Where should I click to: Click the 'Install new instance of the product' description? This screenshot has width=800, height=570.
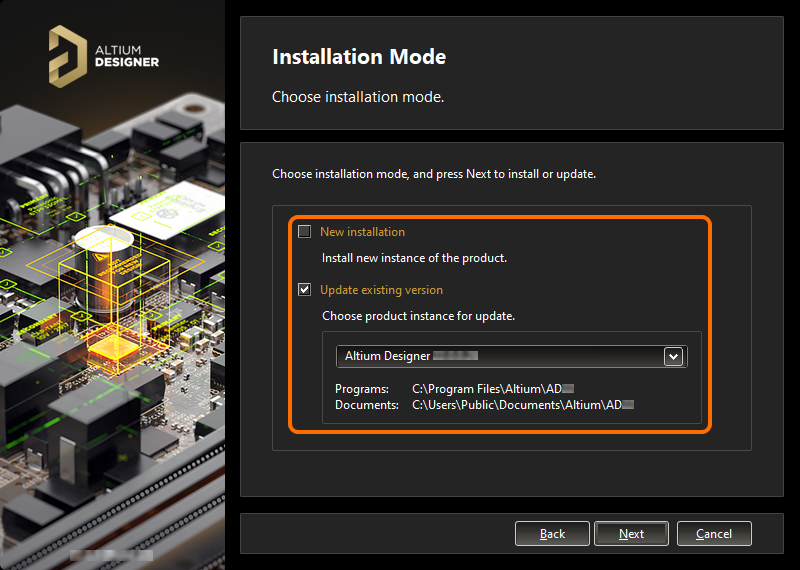tap(414, 258)
